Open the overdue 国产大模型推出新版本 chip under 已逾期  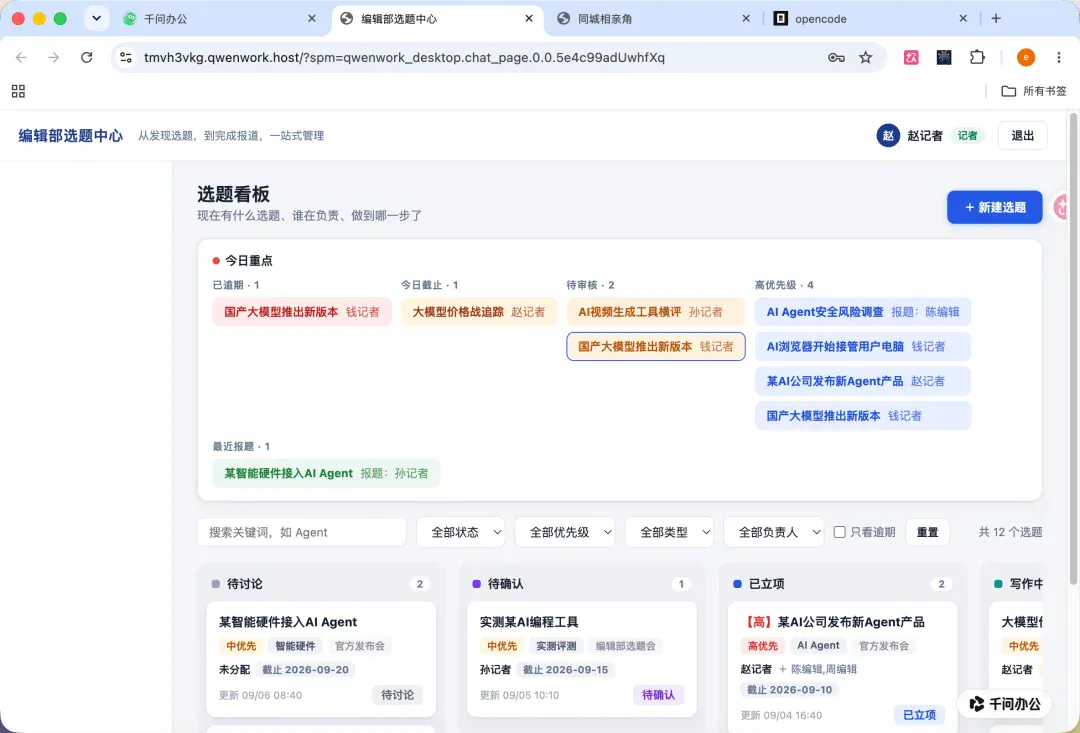(x=302, y=311)
